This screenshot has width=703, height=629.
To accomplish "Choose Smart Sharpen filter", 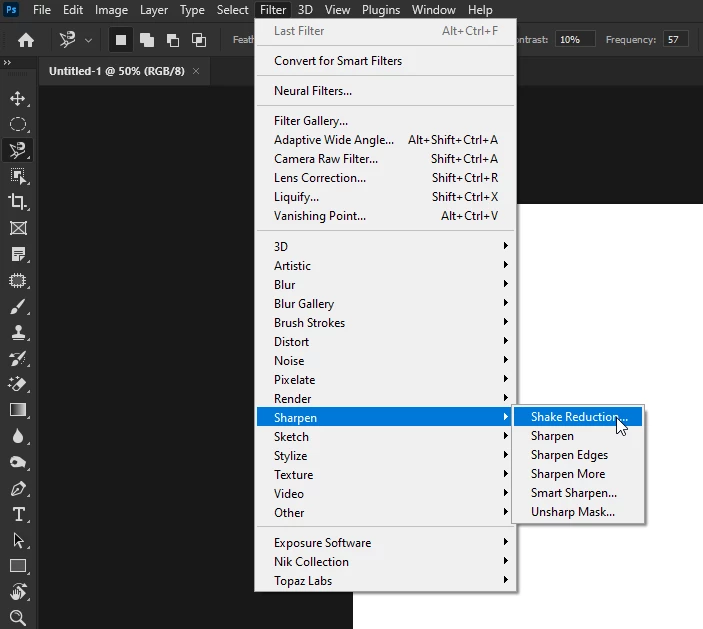I will [578, 493].
